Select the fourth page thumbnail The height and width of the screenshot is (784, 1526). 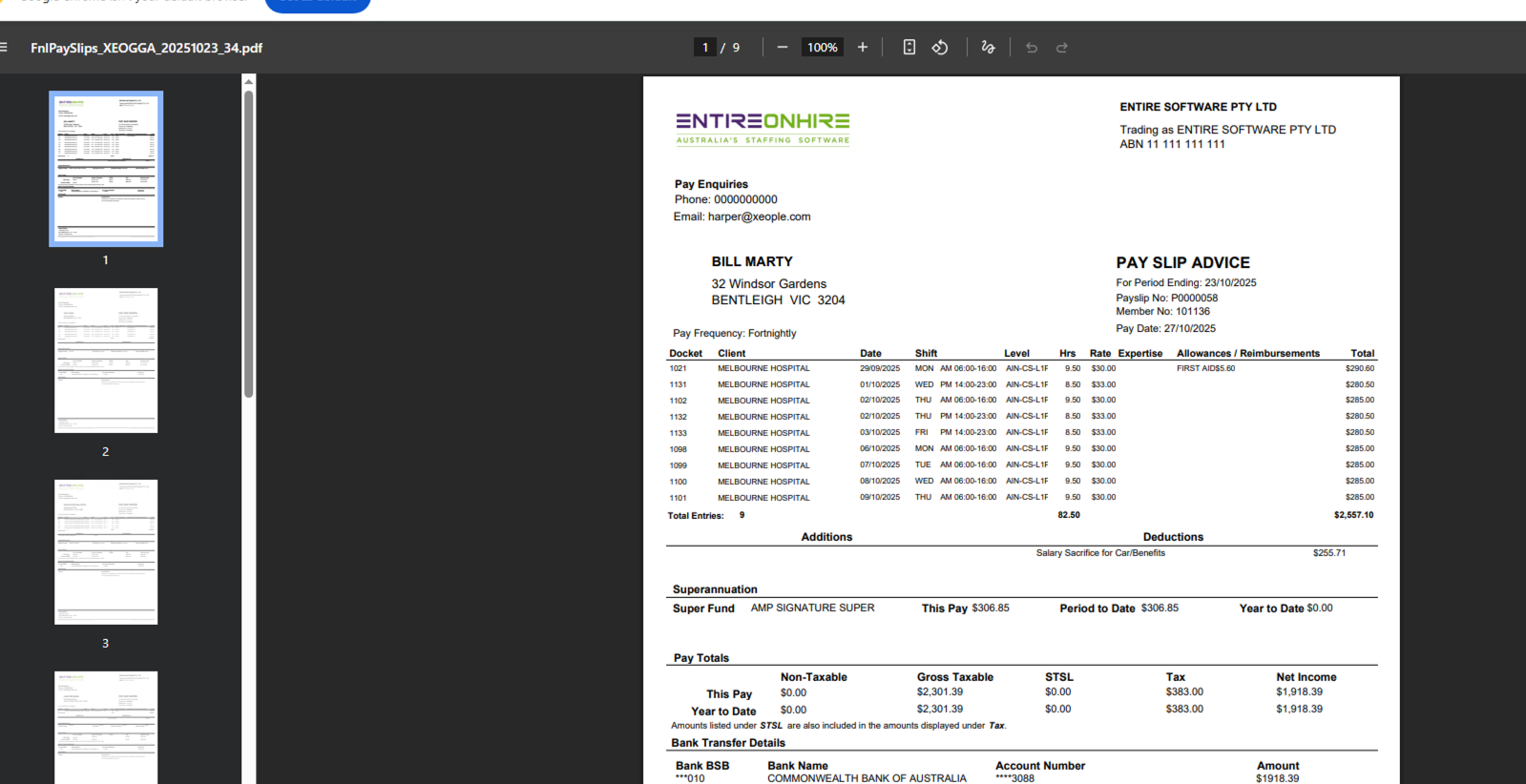[106, 727]
